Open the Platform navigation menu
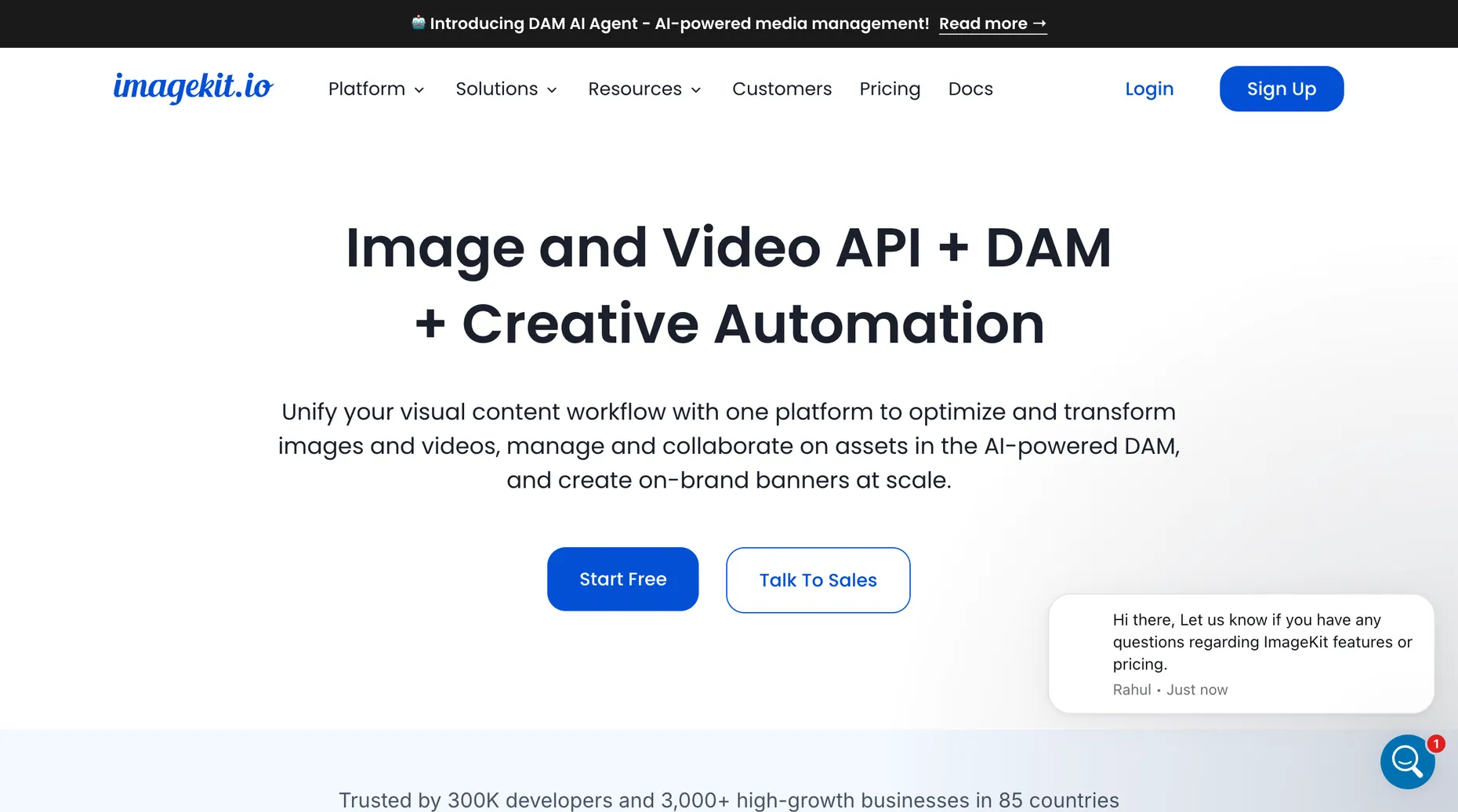 coord(376,89)
